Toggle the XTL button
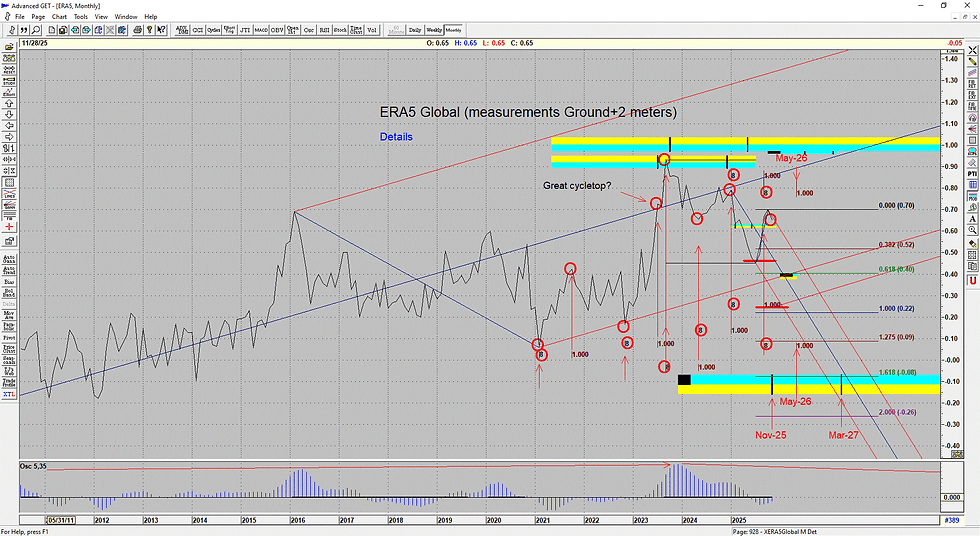Screen dimensions: 980x536 pos(9,394)
